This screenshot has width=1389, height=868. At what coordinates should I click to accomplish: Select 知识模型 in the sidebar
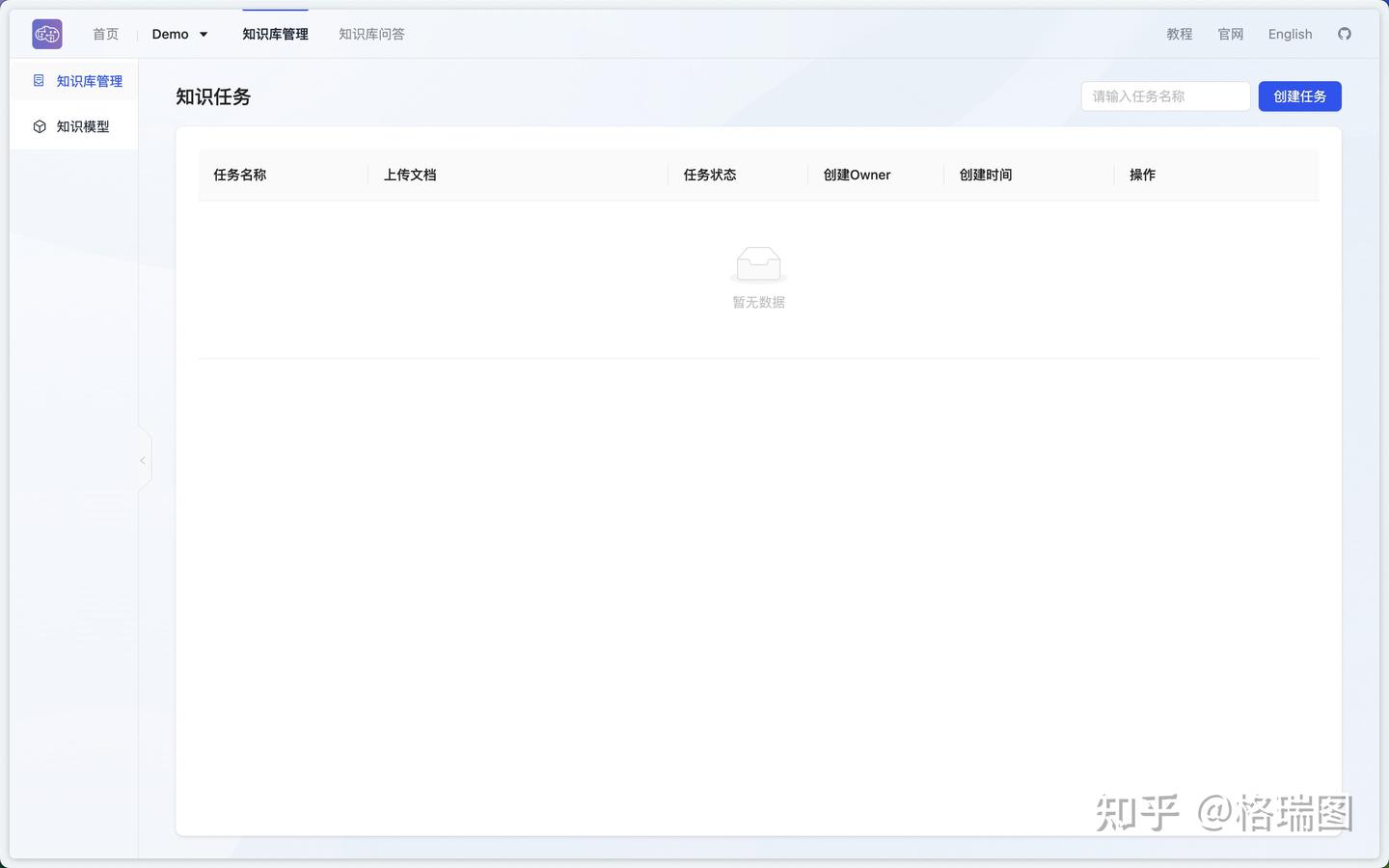point(83,125)
